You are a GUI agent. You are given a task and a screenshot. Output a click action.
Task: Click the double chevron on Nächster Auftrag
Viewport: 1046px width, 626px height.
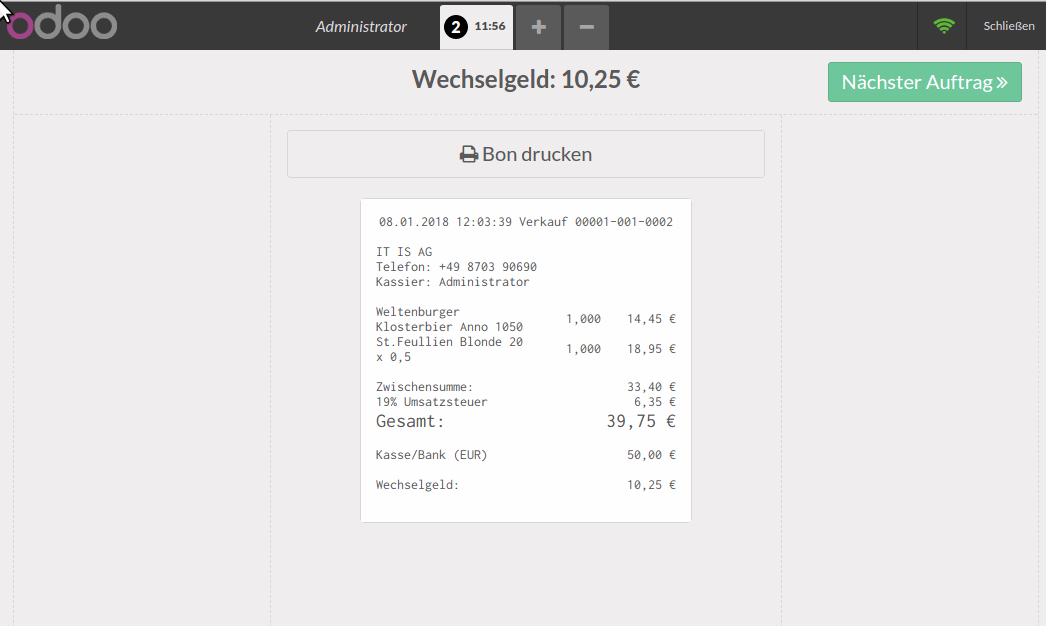(x=1001, y=82)
